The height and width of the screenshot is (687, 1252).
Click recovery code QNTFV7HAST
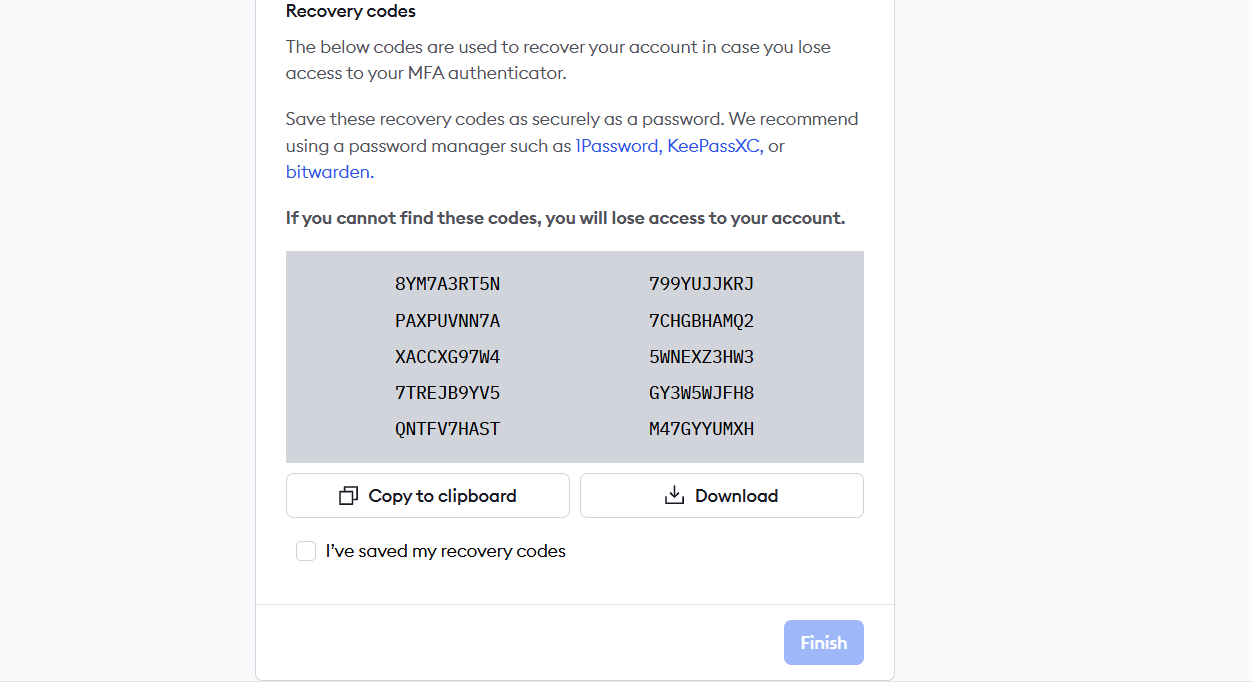447,429
